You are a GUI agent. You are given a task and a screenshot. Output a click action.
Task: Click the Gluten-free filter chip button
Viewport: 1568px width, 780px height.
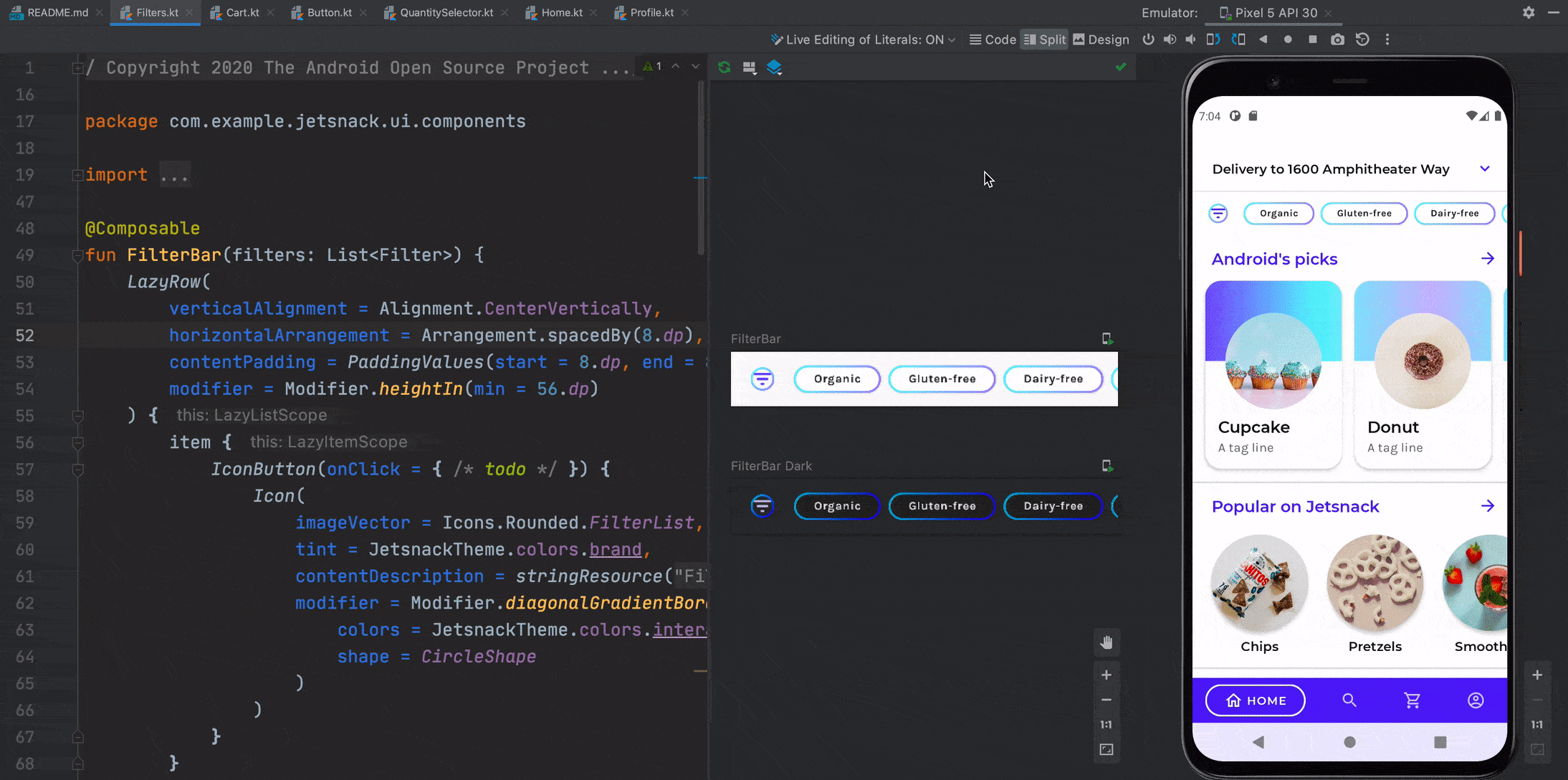942,378
